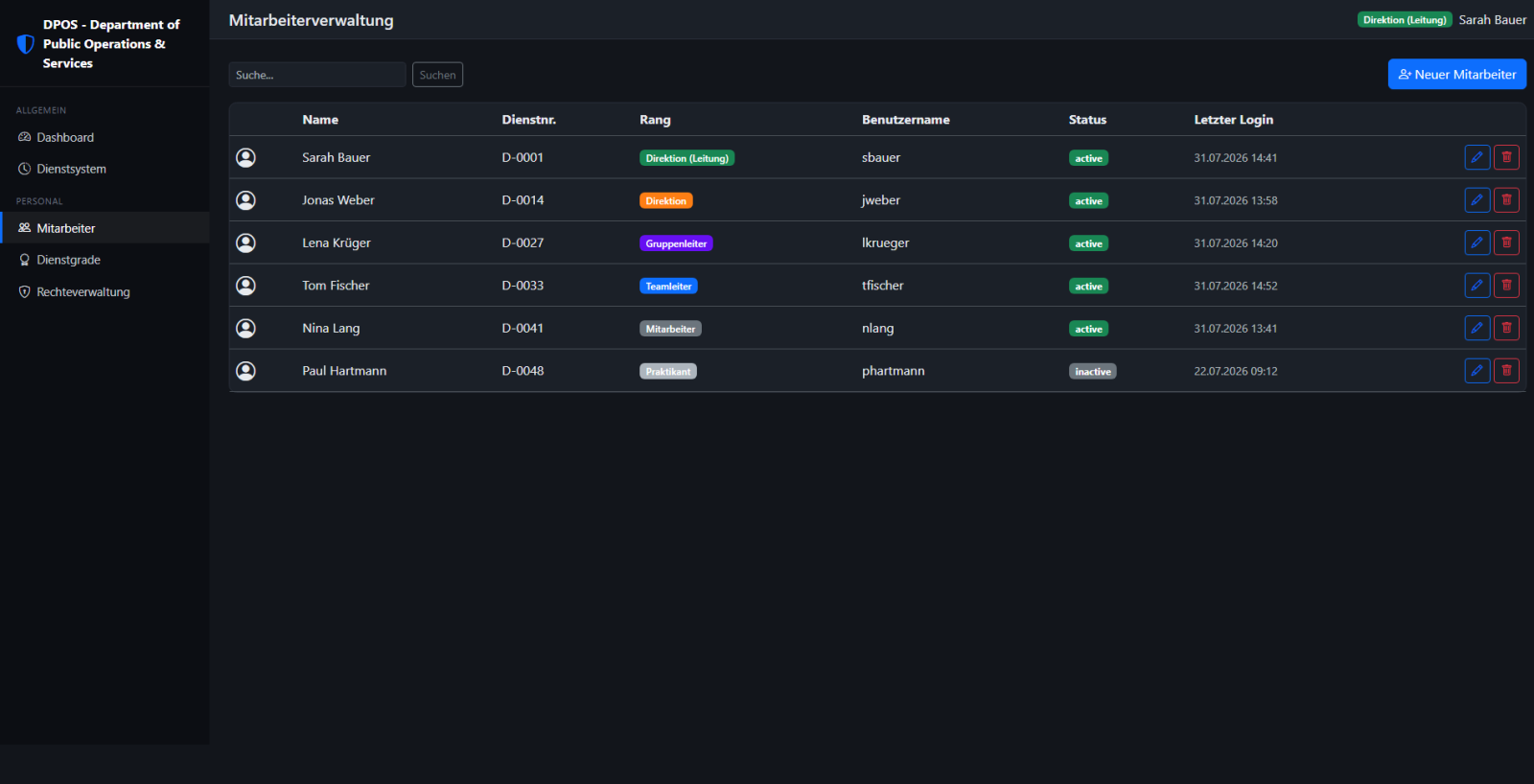The height and width of the screenshot is (784, 1534).
Task: Click service number D-0033
Action: pos(523,286)
